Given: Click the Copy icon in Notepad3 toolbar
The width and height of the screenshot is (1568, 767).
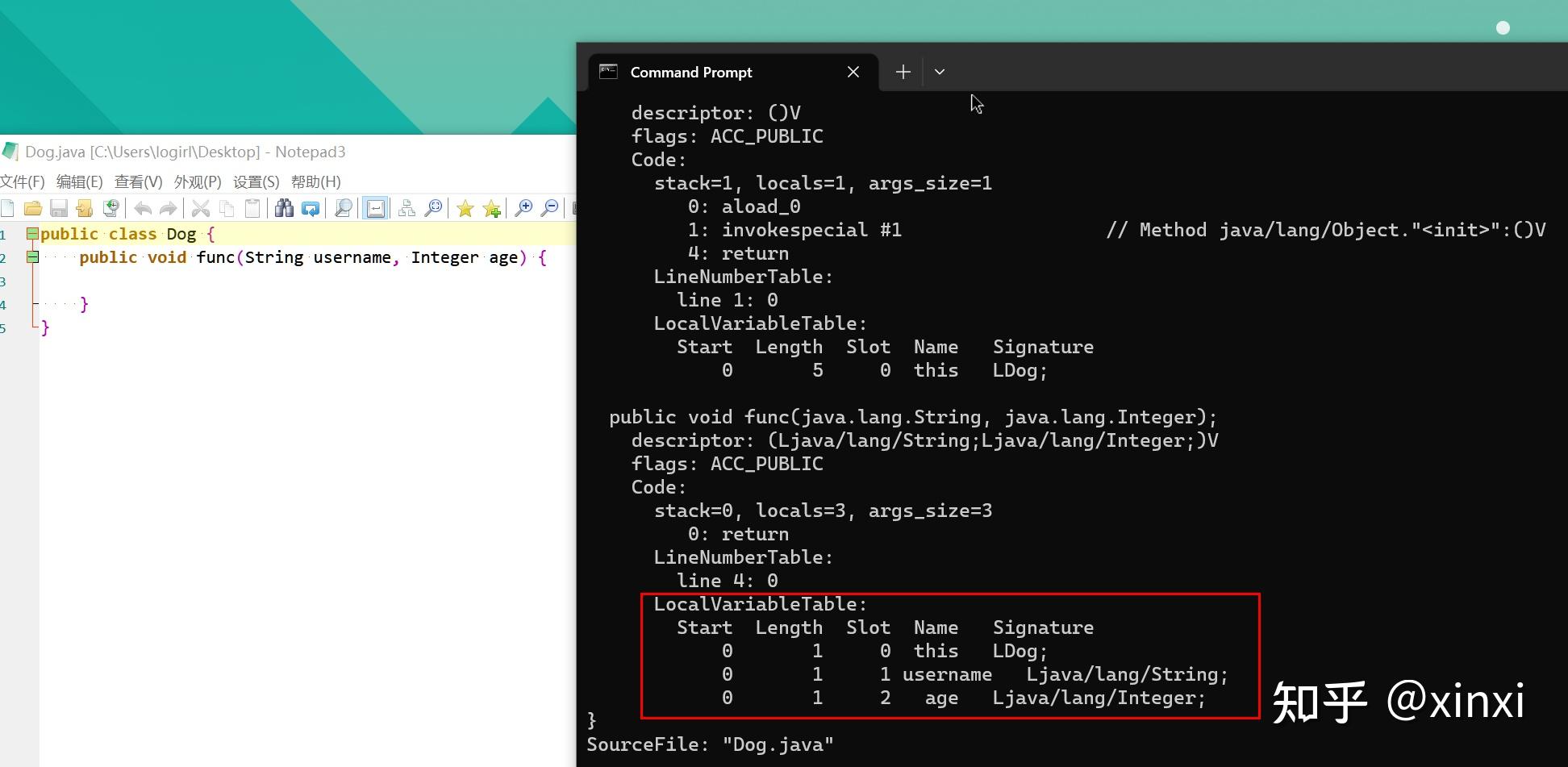Looking at the screenshot, I should [227, 208].
